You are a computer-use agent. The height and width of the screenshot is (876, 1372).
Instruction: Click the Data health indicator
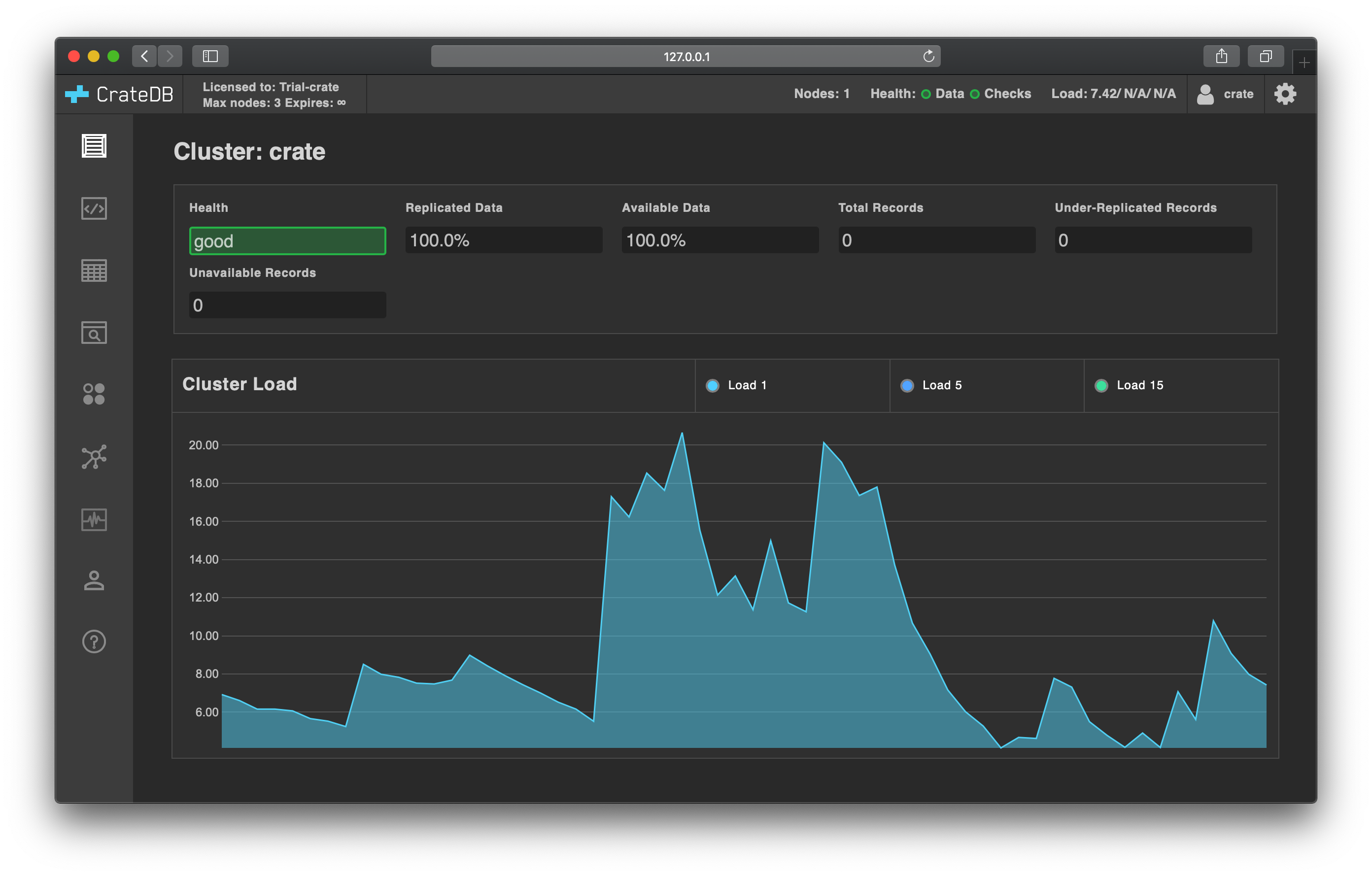[x=943, y=94]
